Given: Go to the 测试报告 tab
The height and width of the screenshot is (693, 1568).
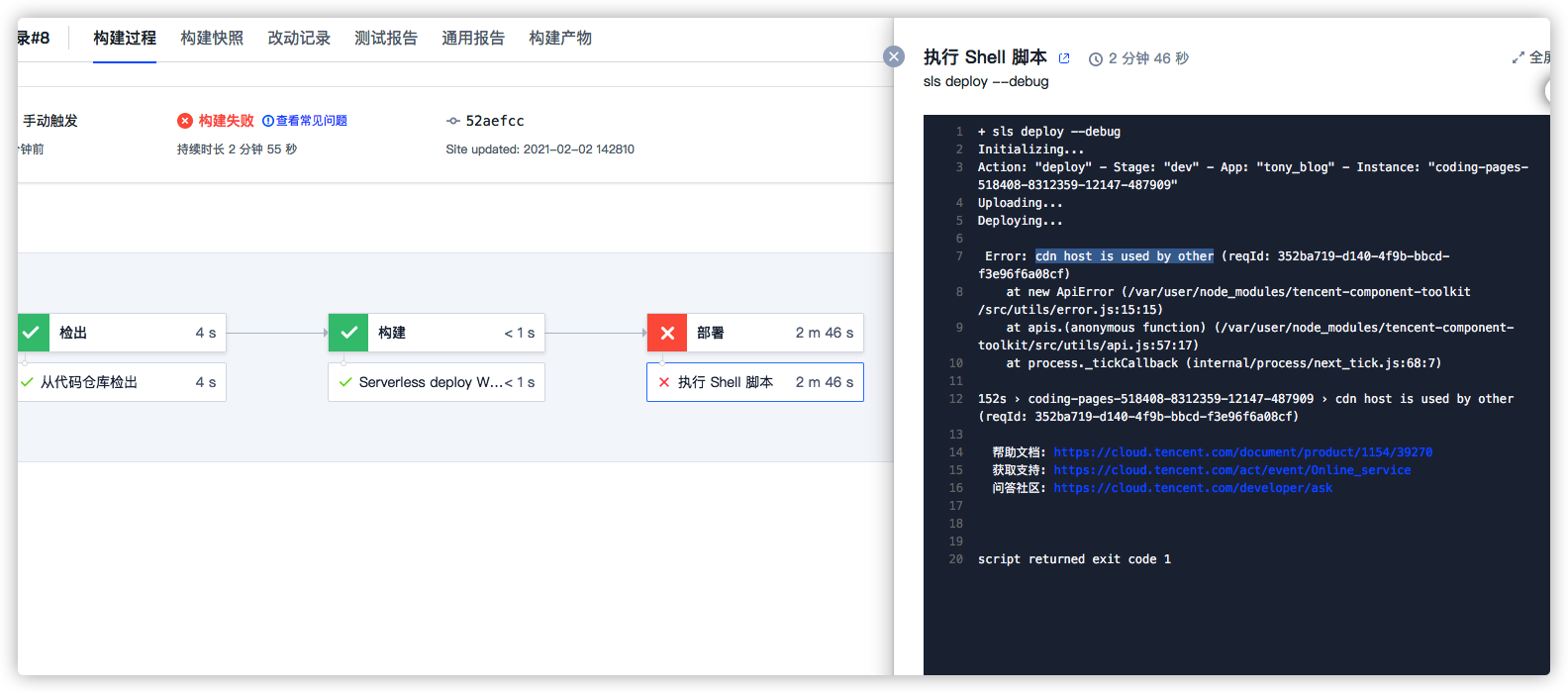Looking at the screenshot, I should pyautogui.click(x=386, y=38).
